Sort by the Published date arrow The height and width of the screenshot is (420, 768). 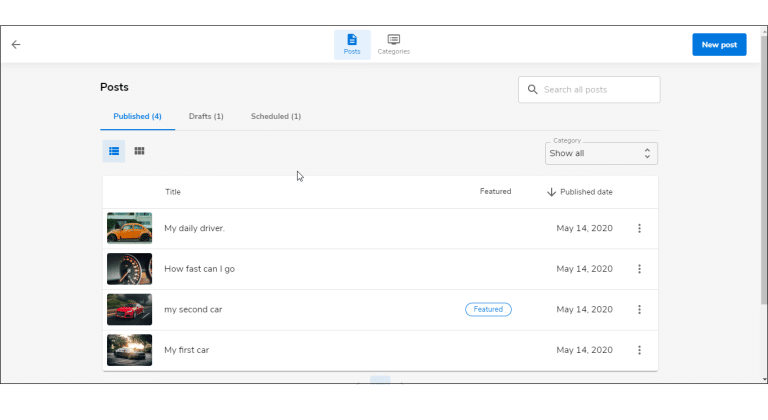pos(552,192)
